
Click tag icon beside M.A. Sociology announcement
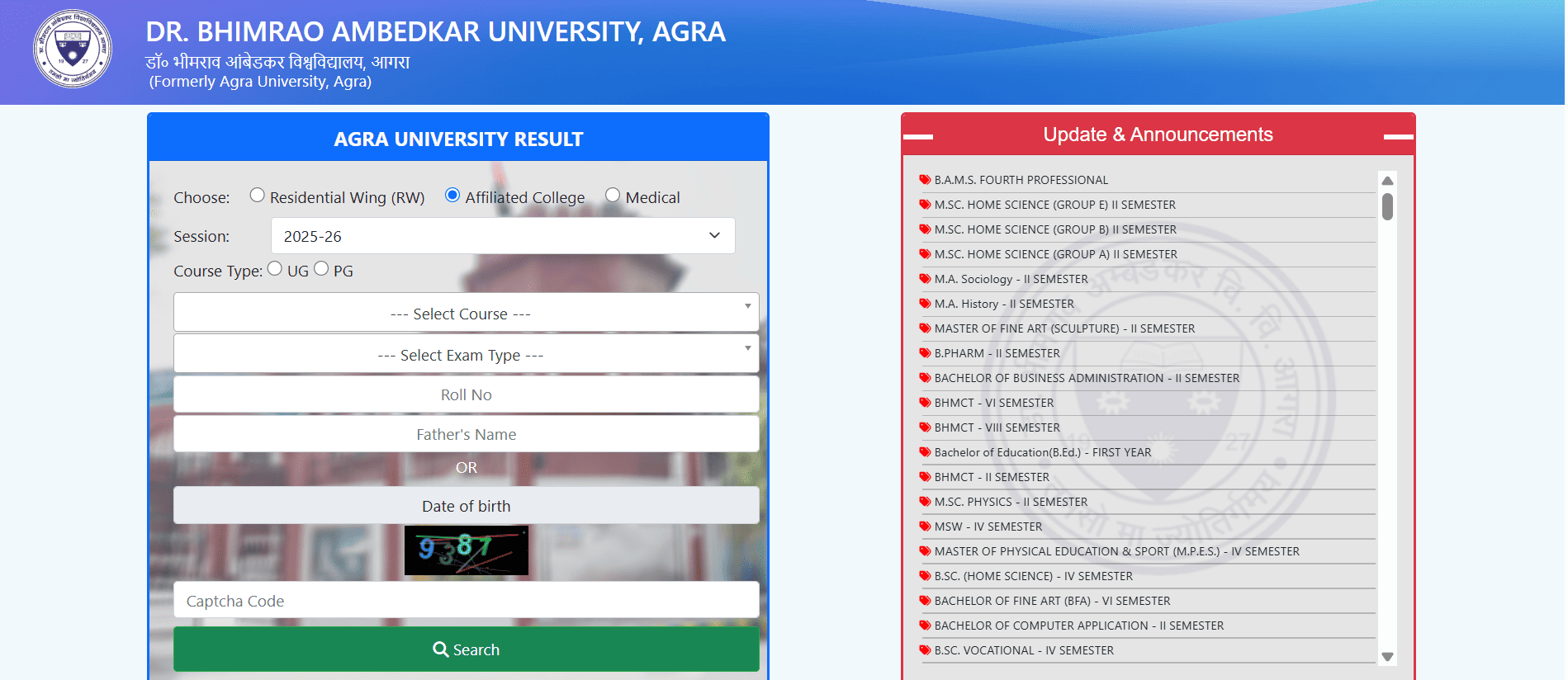[925, 279]
